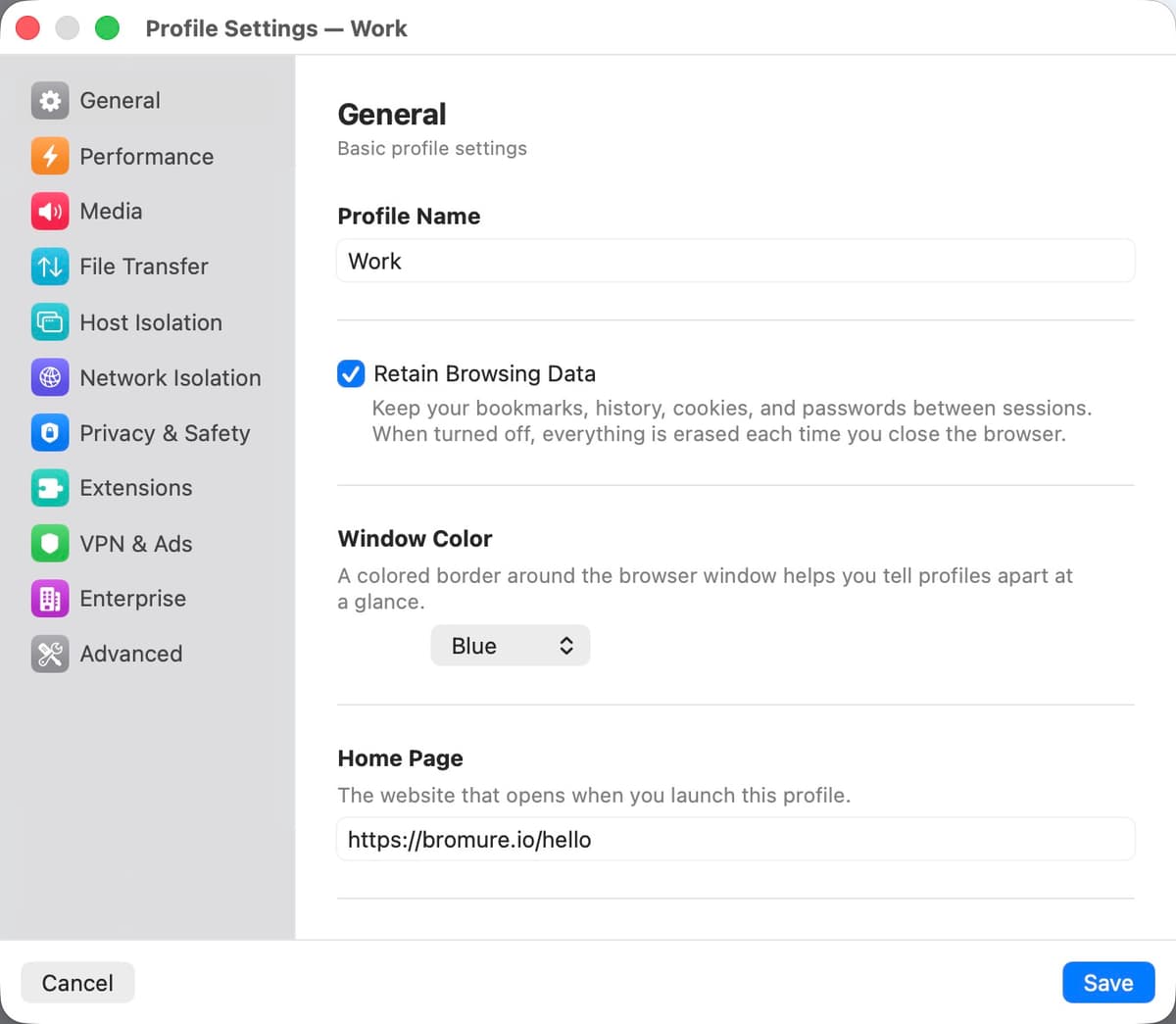Navigate to Enterprise settings

click(147, 599)
